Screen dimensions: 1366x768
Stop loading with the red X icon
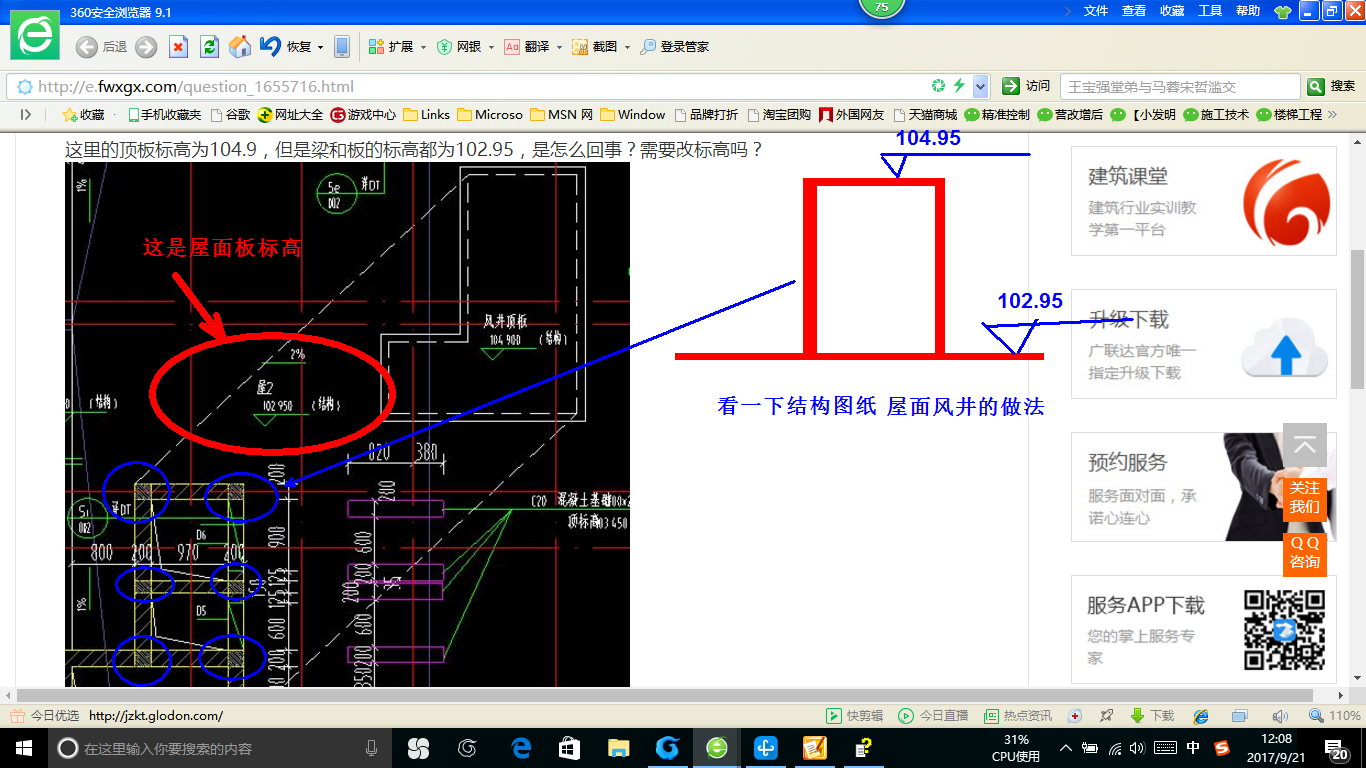point(178,47)
